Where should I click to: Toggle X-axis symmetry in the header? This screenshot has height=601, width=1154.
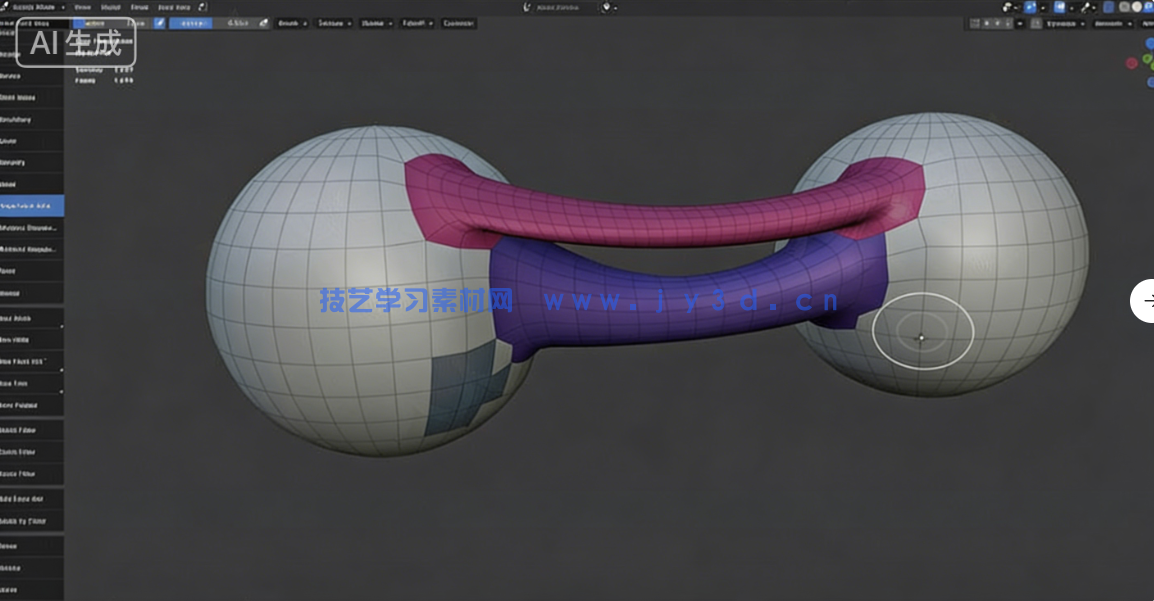tap(986, 22)
